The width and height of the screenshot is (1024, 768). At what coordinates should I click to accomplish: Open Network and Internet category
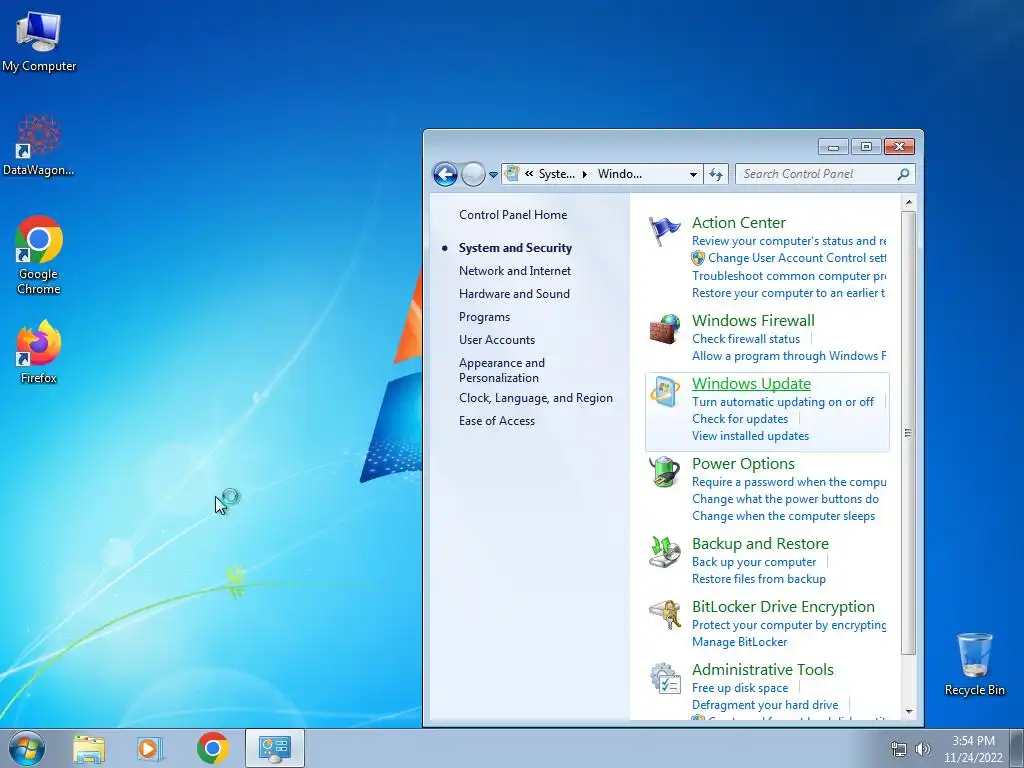click(515, 271)
